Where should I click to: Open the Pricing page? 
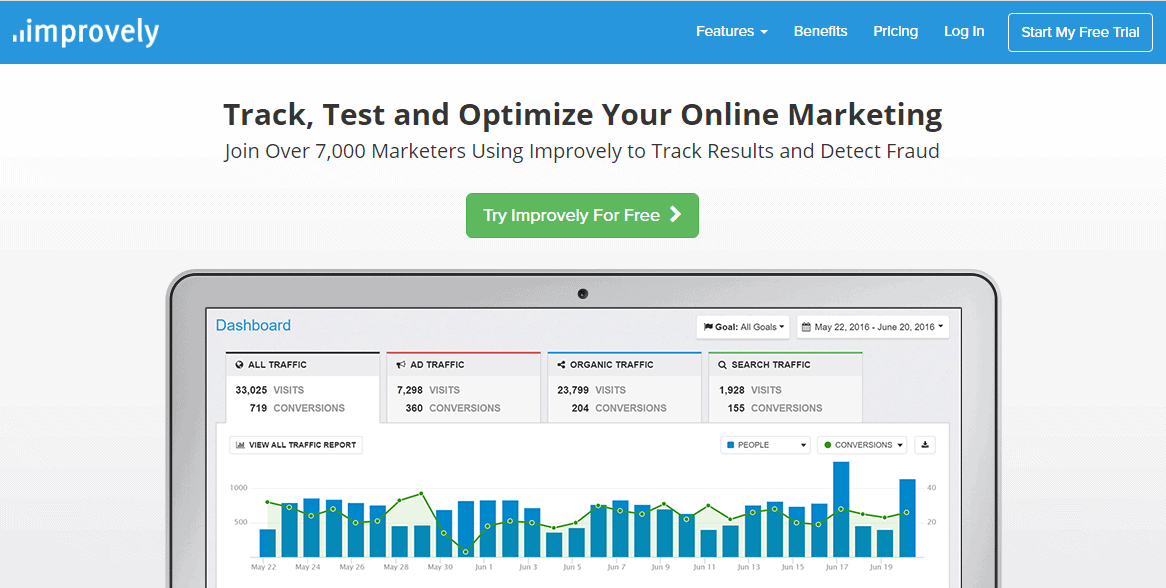(x=895, y=31)
